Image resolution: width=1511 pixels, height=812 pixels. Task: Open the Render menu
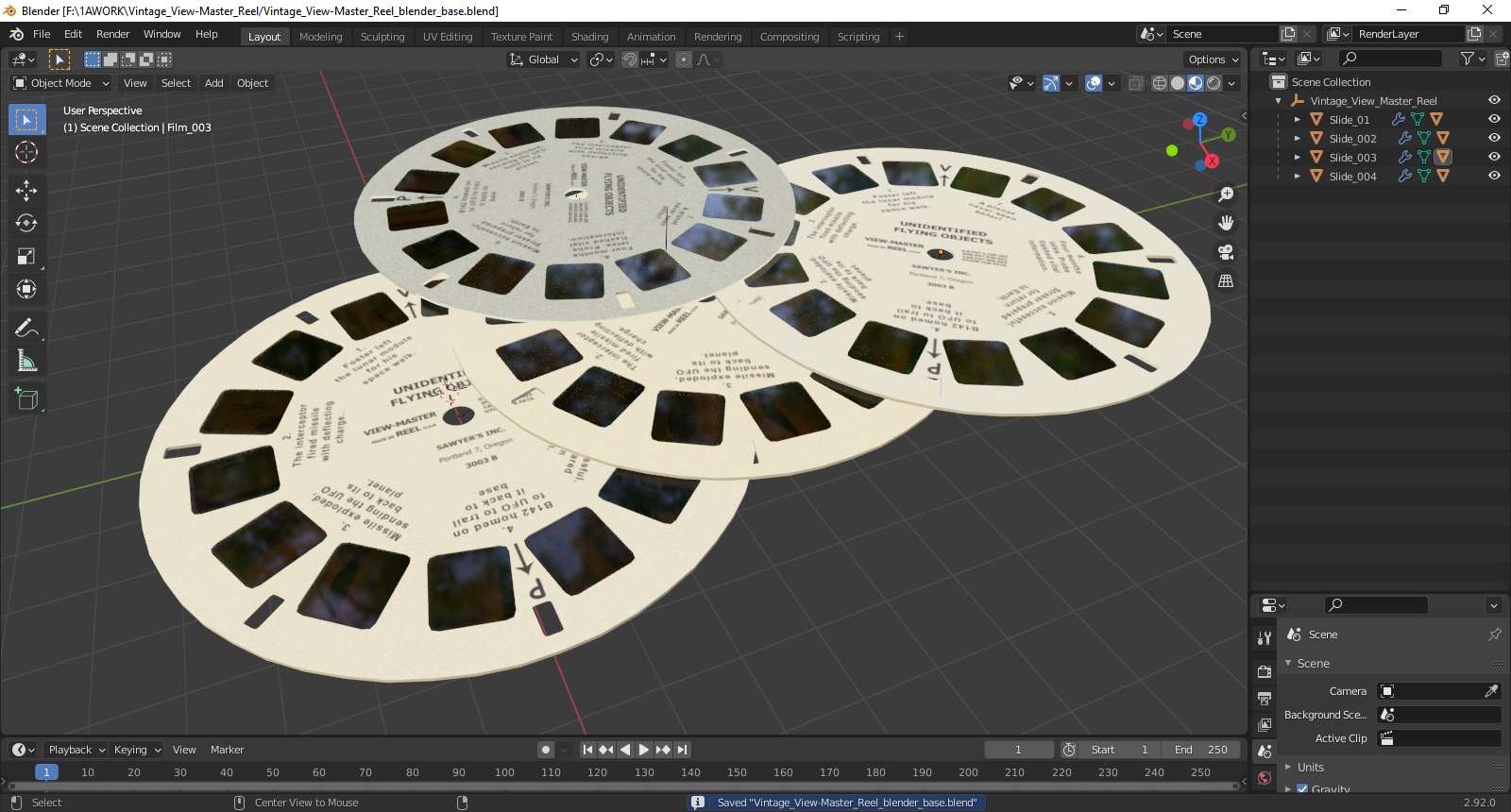(112, 34)
